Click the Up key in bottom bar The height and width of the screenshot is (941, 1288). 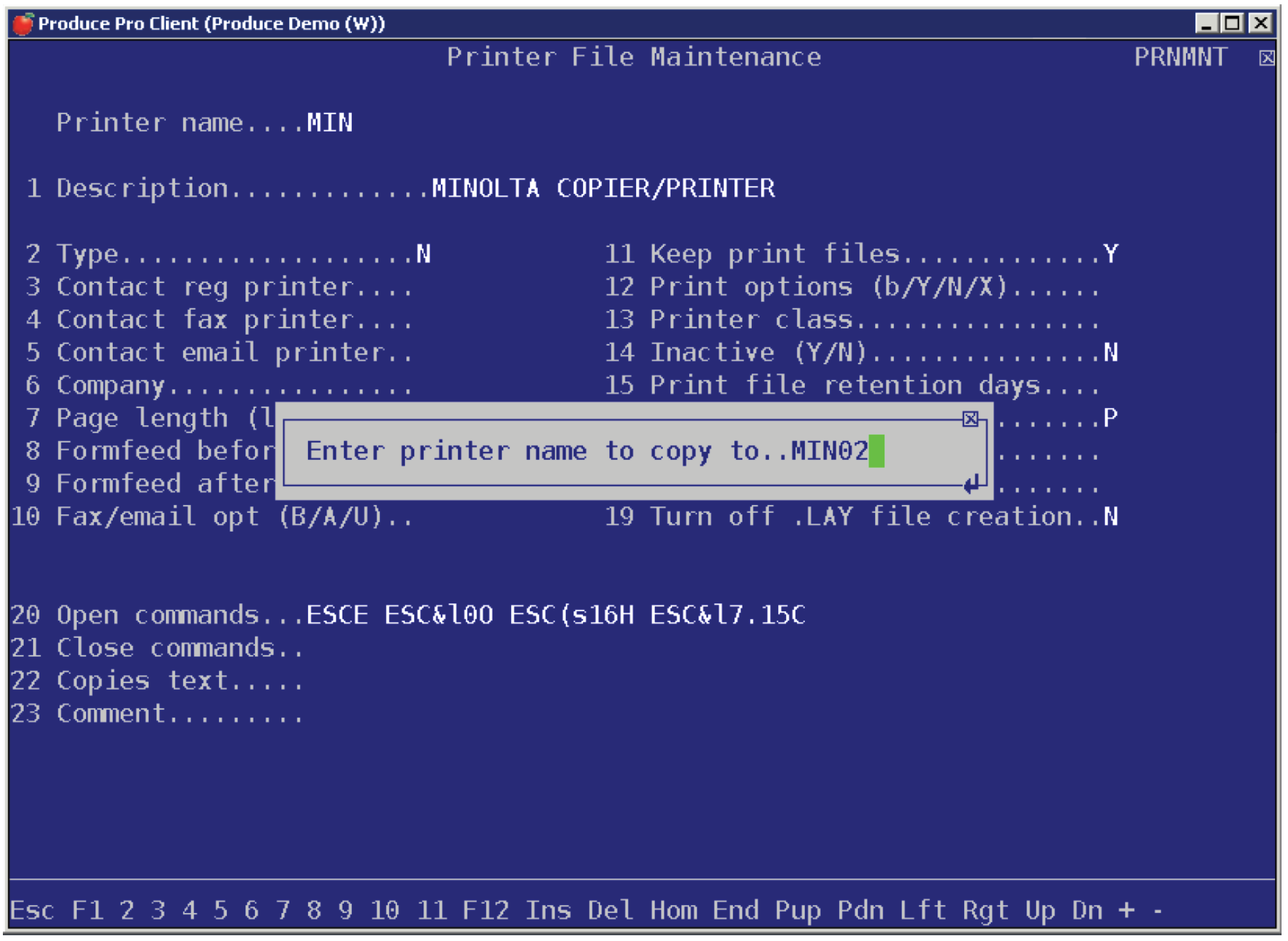[1040, 910]
